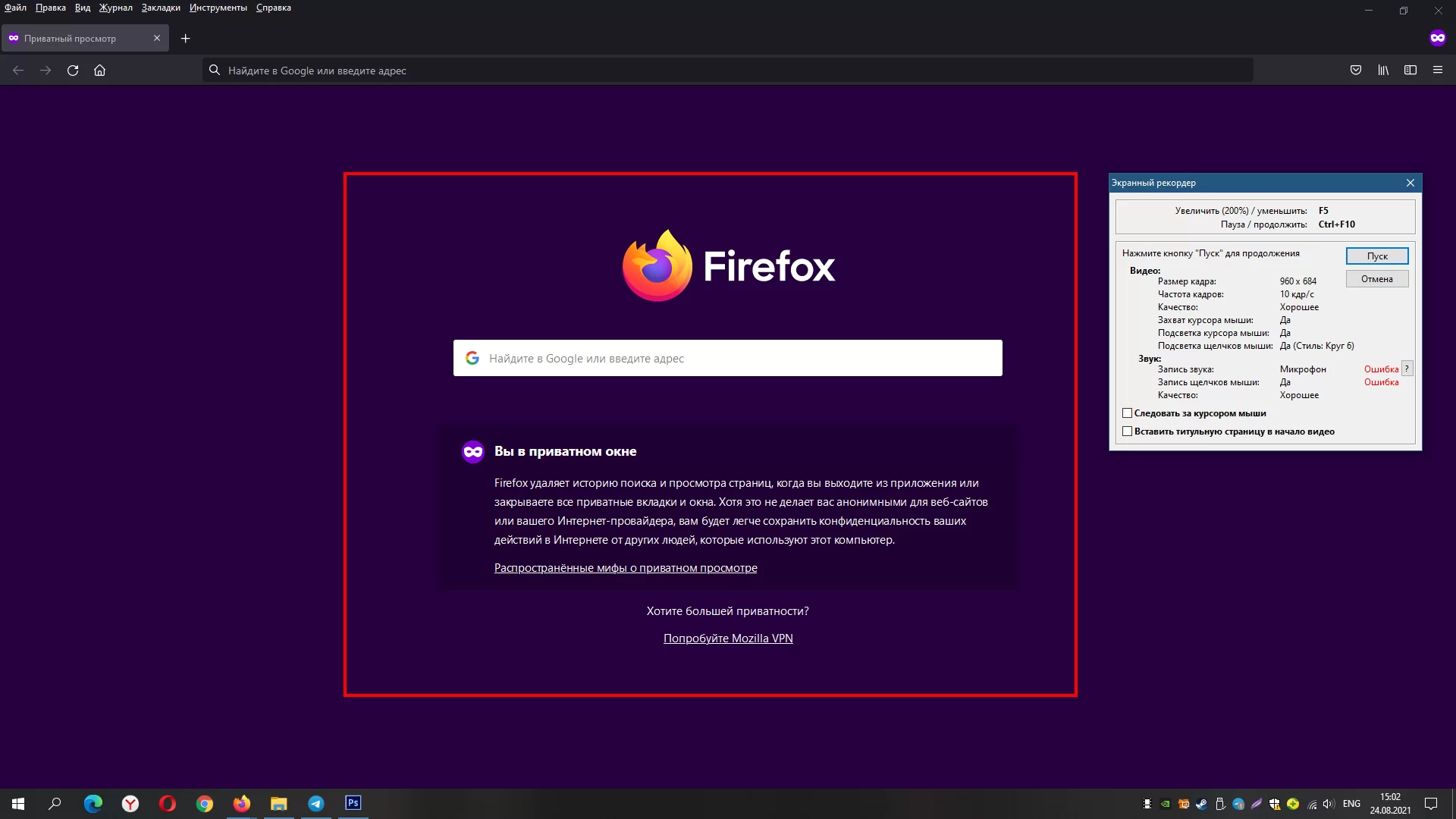
Task: Open the Справка menu
Action: tap(274, 8)
